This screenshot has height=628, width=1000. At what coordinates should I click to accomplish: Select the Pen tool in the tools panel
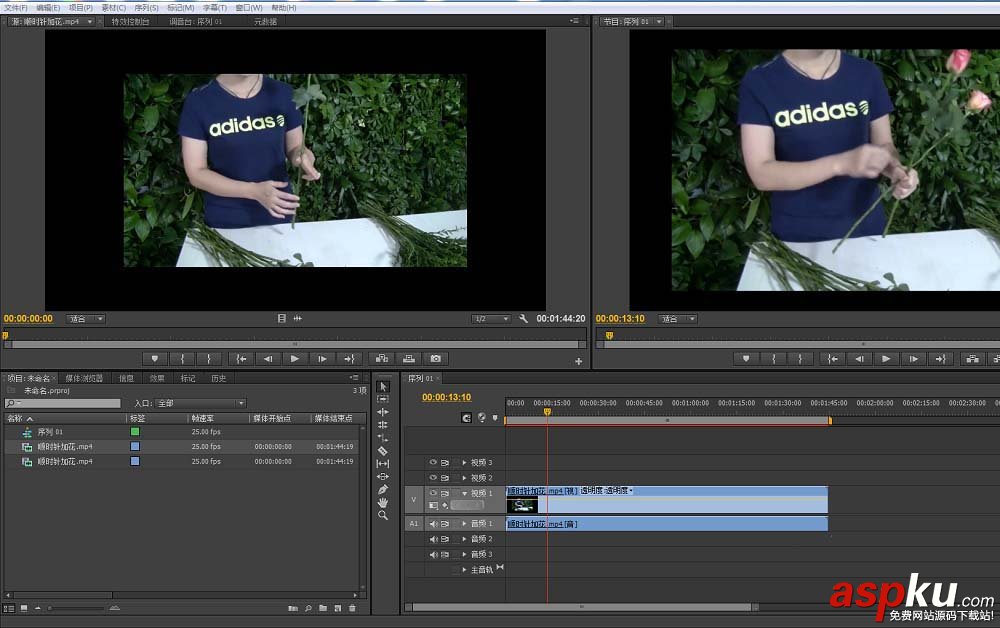coord(383,489)
